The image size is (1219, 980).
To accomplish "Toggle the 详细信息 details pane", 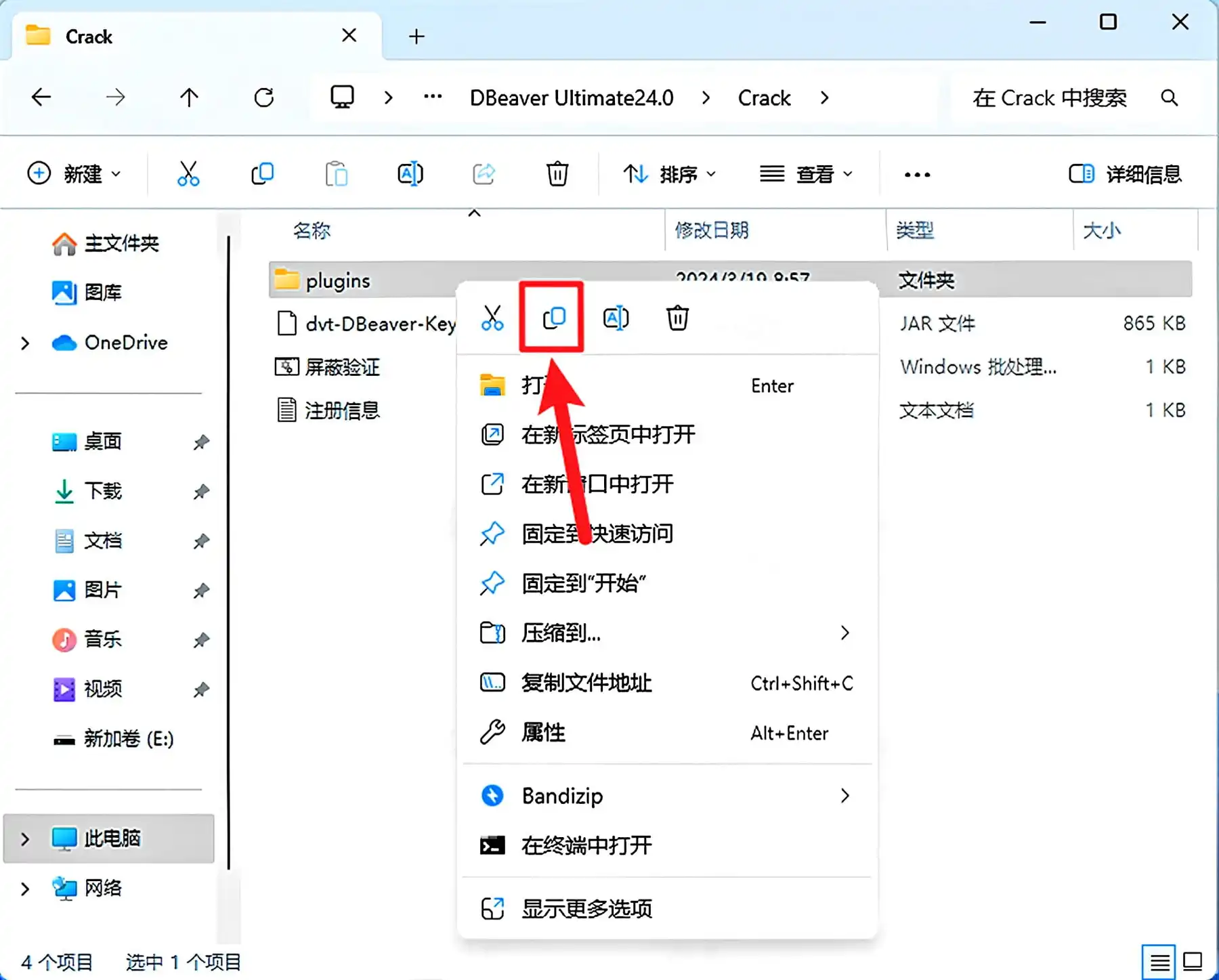I will [1125, 174].
